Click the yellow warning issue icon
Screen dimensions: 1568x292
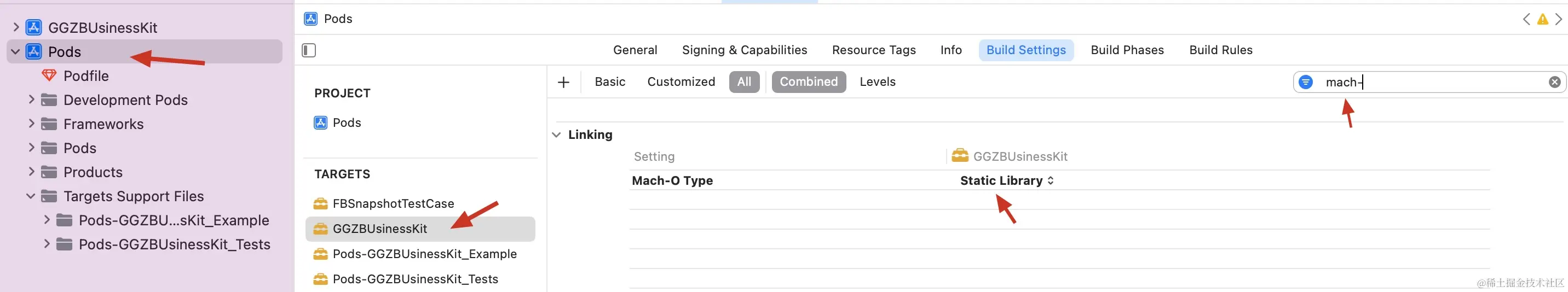coord(1542,20)
